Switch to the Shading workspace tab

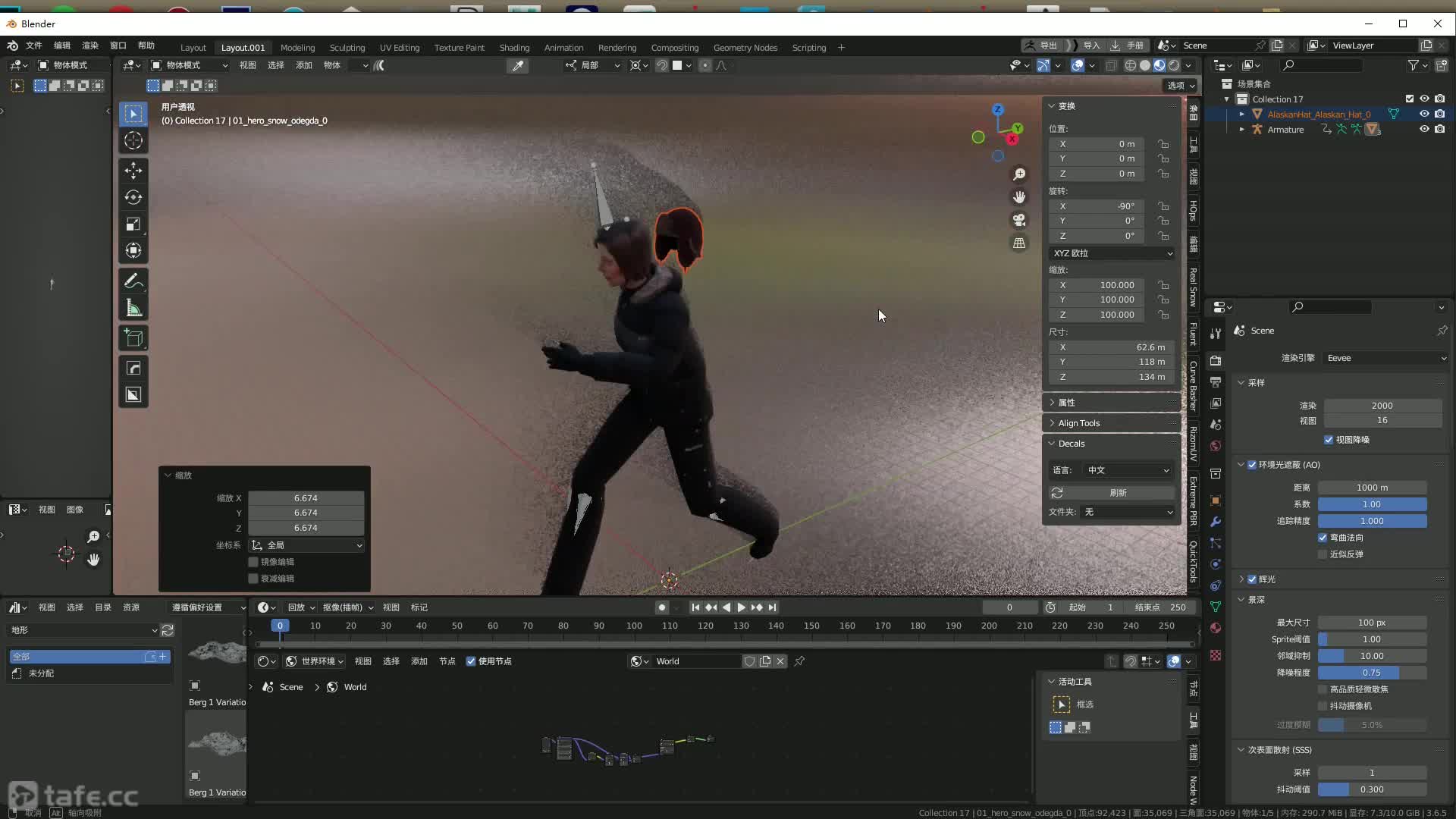514,47
